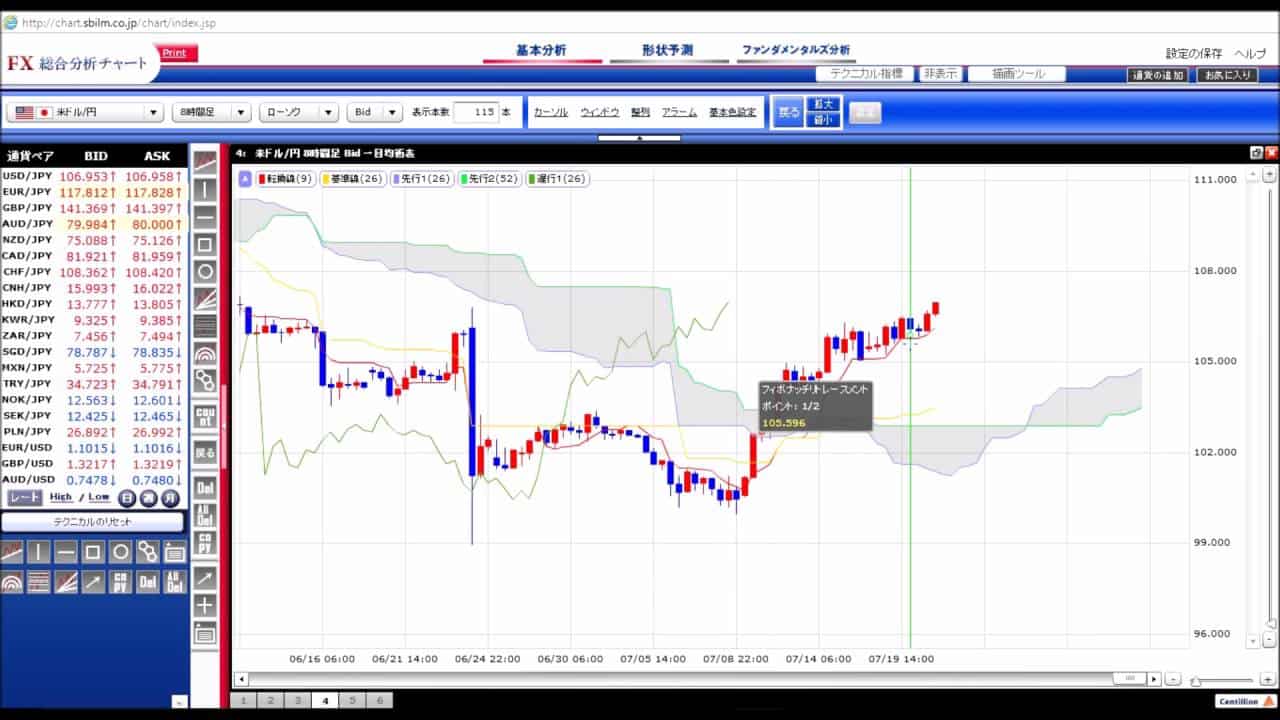
Task: Toggle the 基準線(26) indicator legend
Action: tap(352, 179)
